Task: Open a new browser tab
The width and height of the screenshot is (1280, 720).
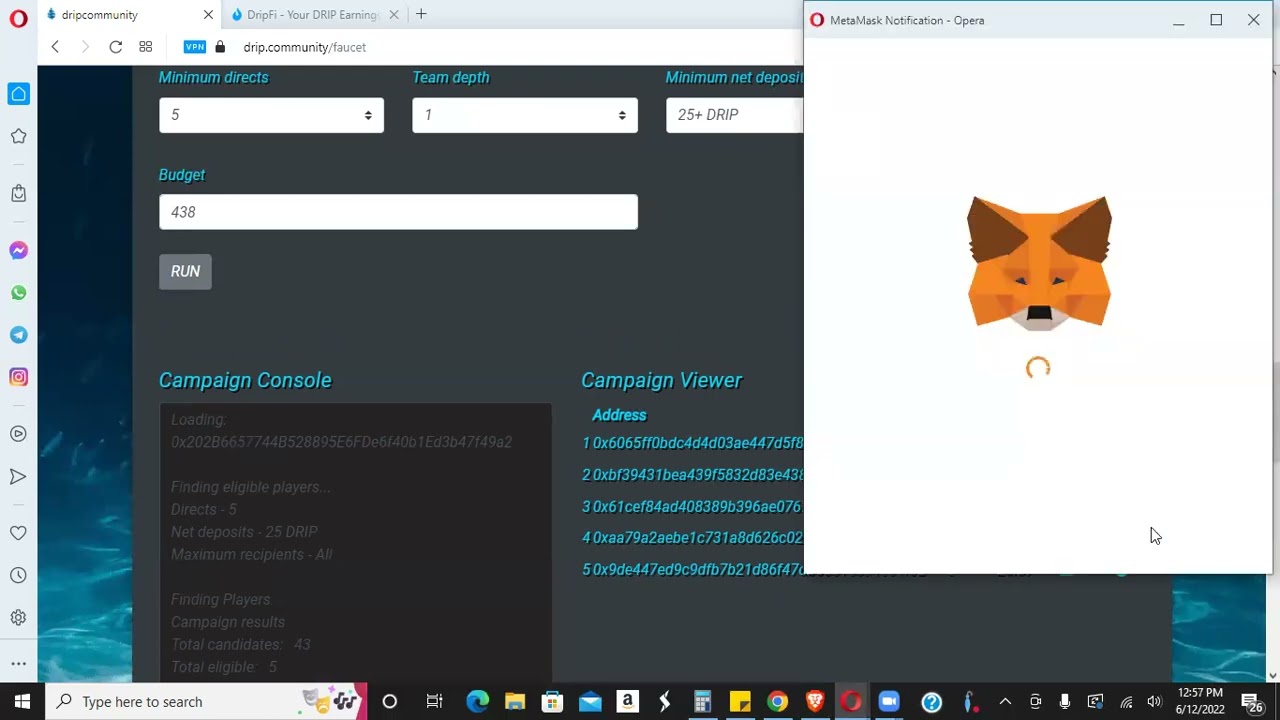Action: (x=421, y=14)
